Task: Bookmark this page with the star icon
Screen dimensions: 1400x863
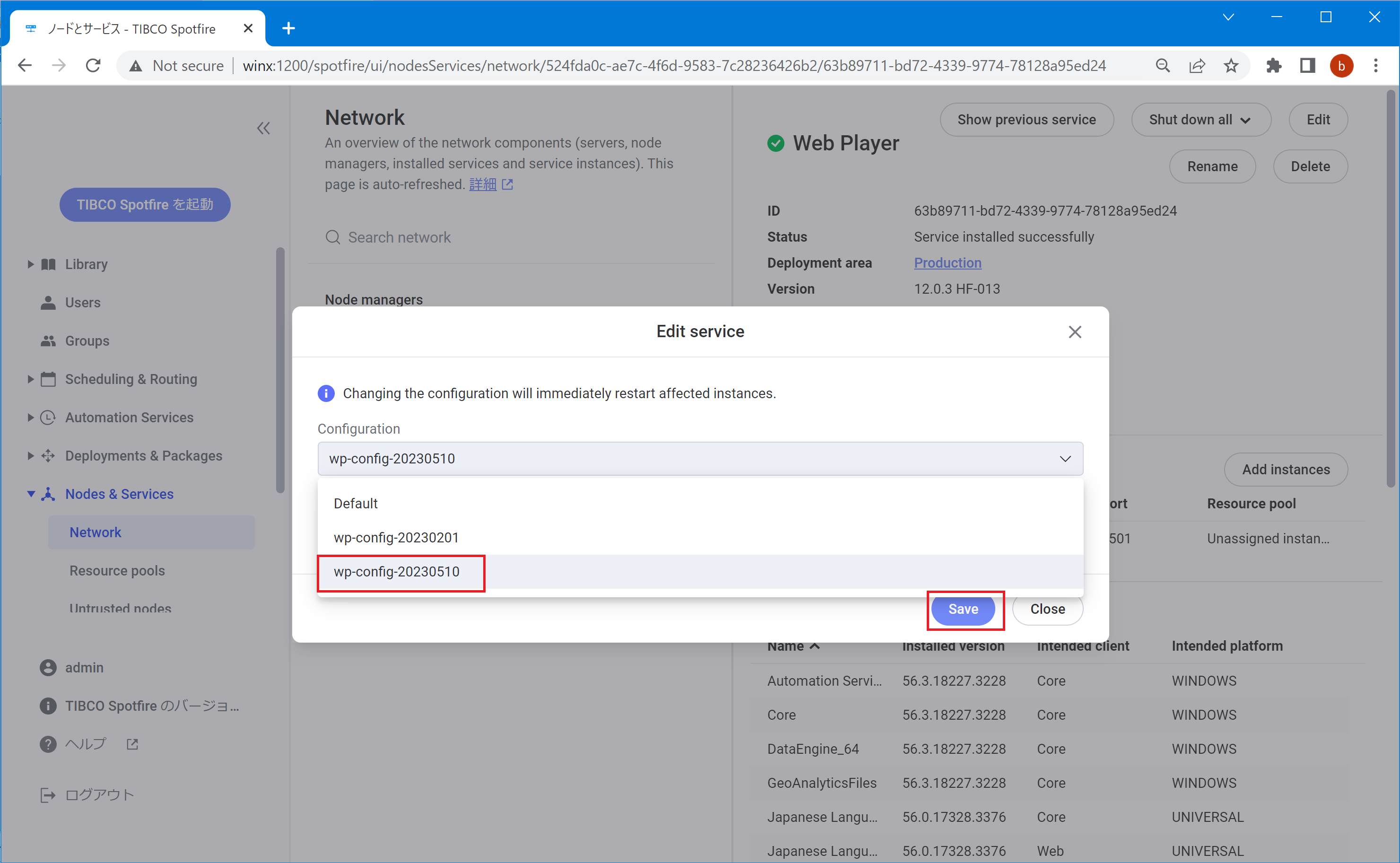Action: pos(1231,66)
